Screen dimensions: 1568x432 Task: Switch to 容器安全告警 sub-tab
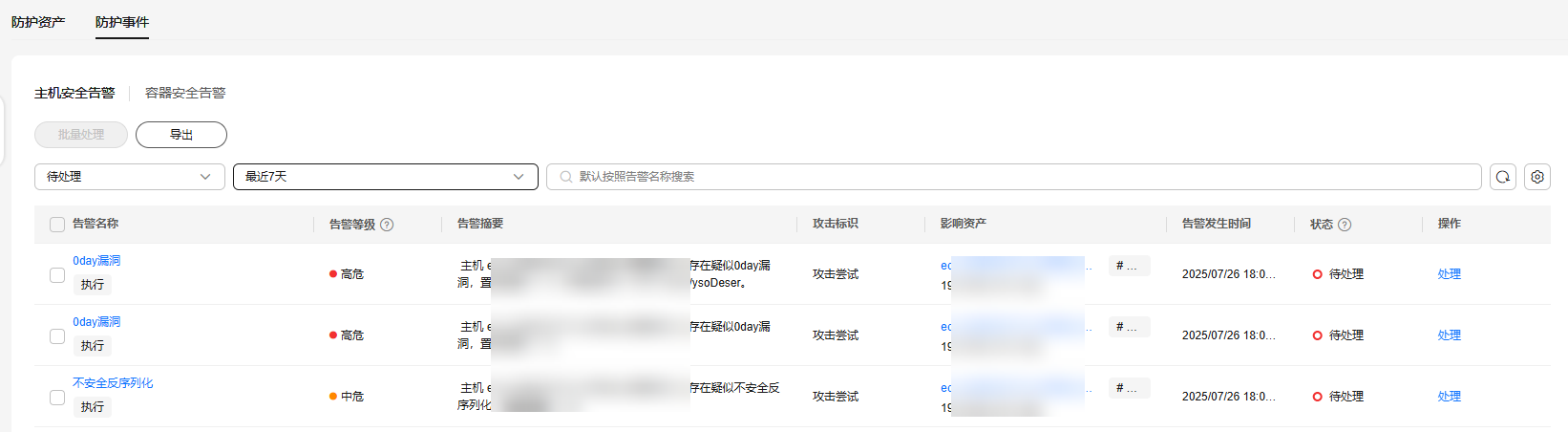(x=185, y=93)
